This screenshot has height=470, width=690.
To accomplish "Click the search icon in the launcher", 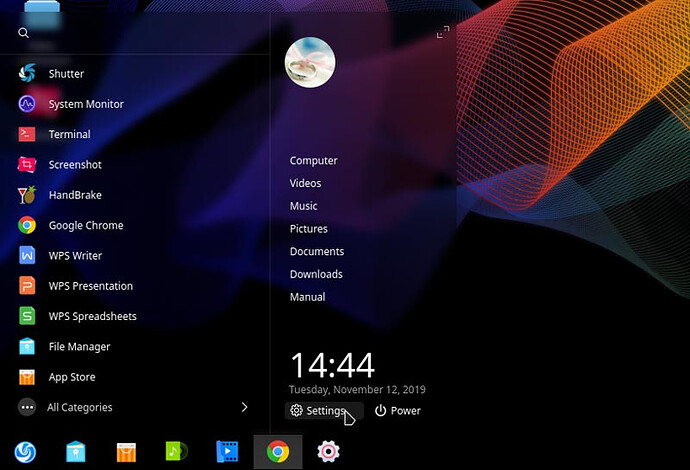I will [x=23, y=33].
